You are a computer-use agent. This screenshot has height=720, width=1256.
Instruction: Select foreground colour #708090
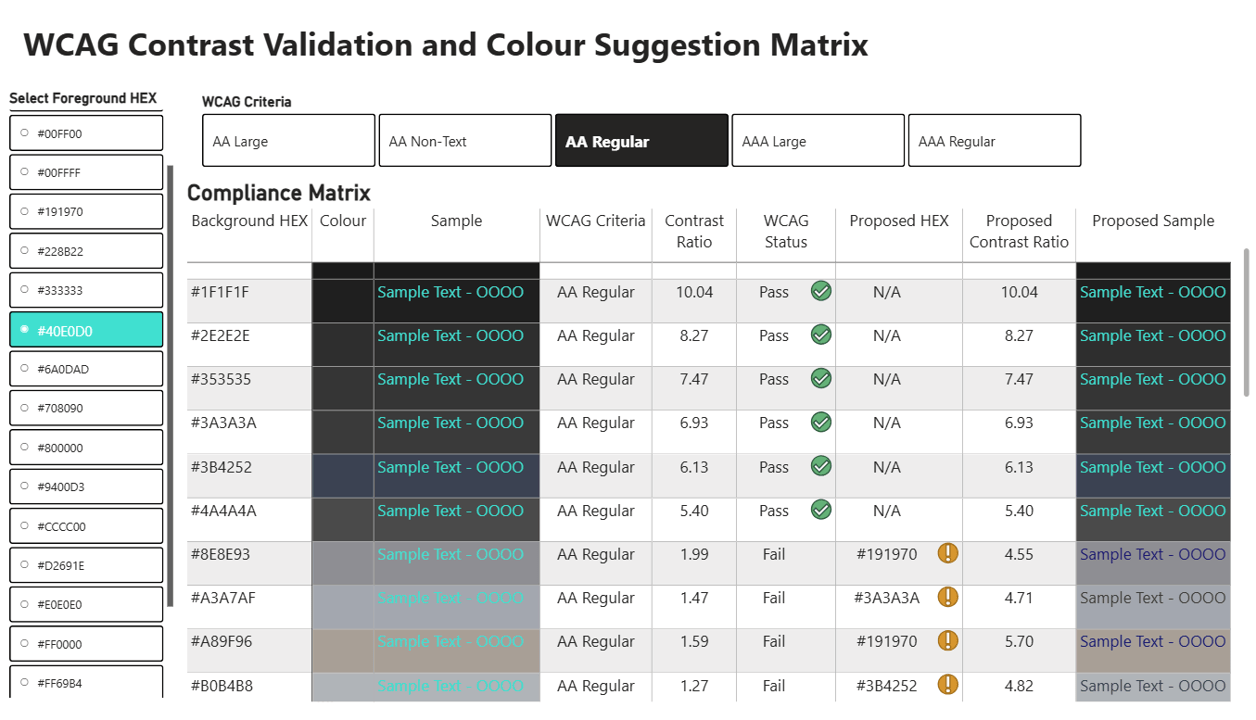pyautogui.click(x=86, y=408)
